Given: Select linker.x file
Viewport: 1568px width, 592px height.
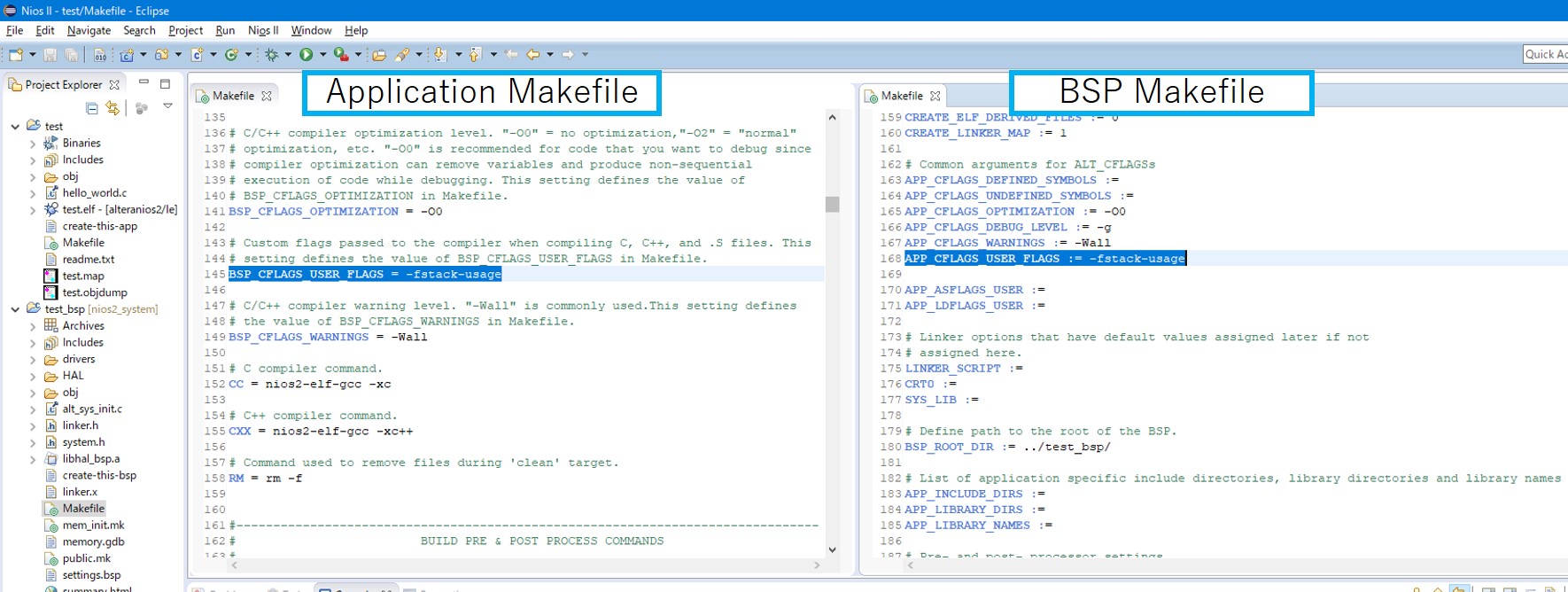Looking at the screenshot, I should [72, 492].
